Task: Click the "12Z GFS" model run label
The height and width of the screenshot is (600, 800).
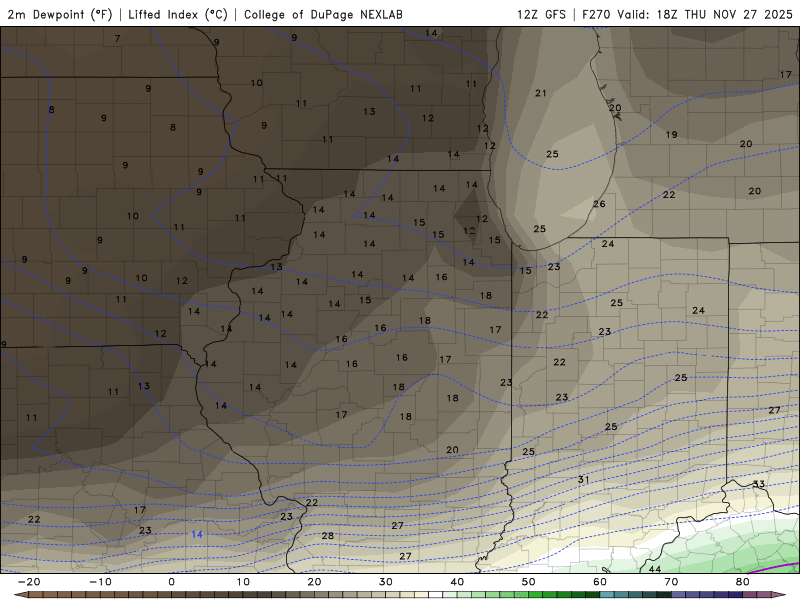Action: point(541,14)
